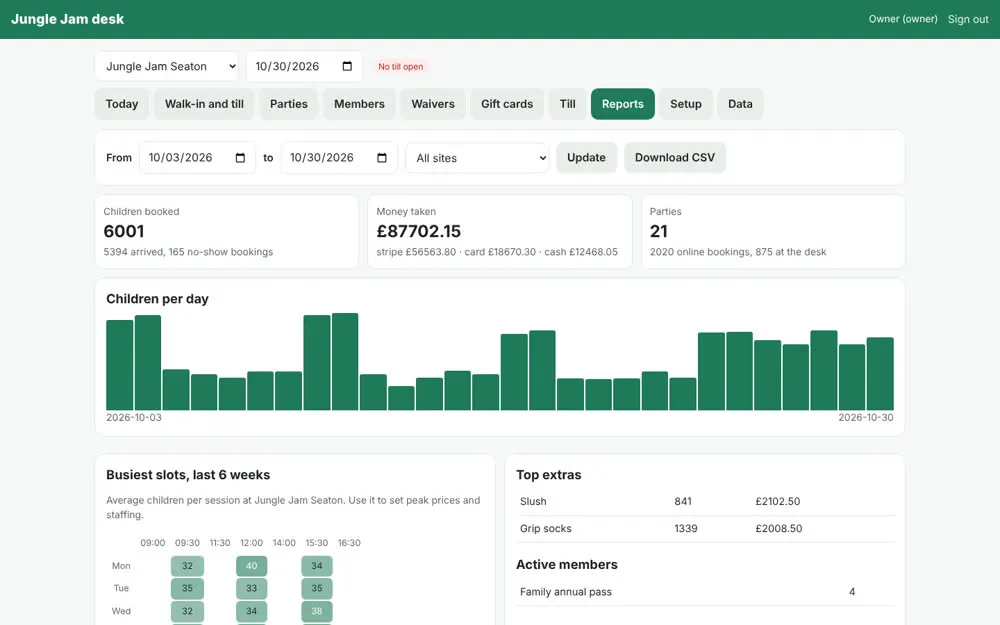Click the Children booked value 6001

click(x=124, y=231)
